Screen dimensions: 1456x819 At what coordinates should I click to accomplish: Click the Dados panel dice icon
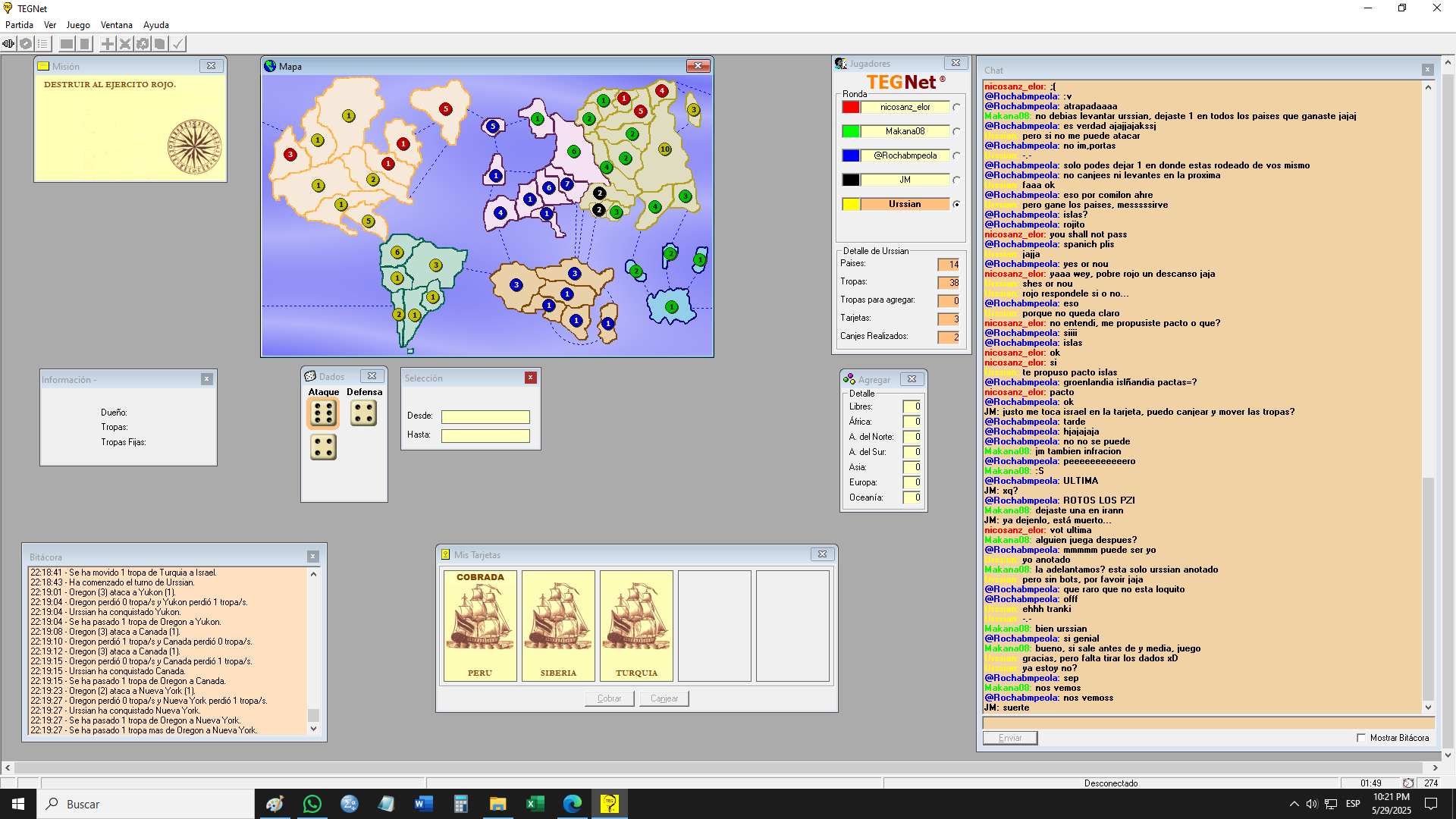point(310,376)
